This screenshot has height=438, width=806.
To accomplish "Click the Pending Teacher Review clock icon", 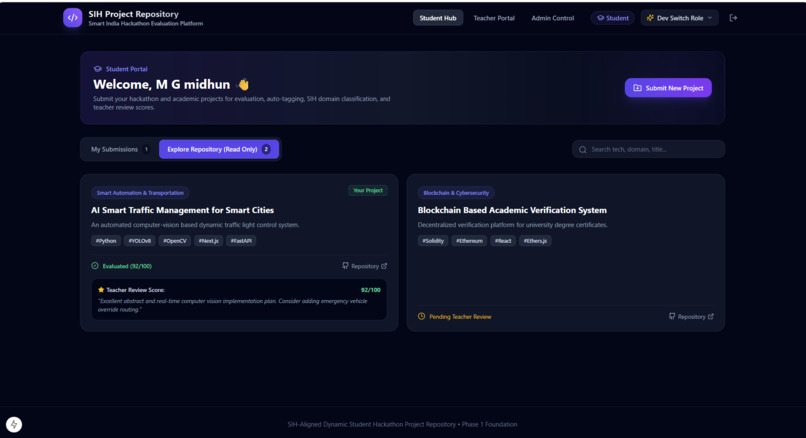I will [422, 316].
